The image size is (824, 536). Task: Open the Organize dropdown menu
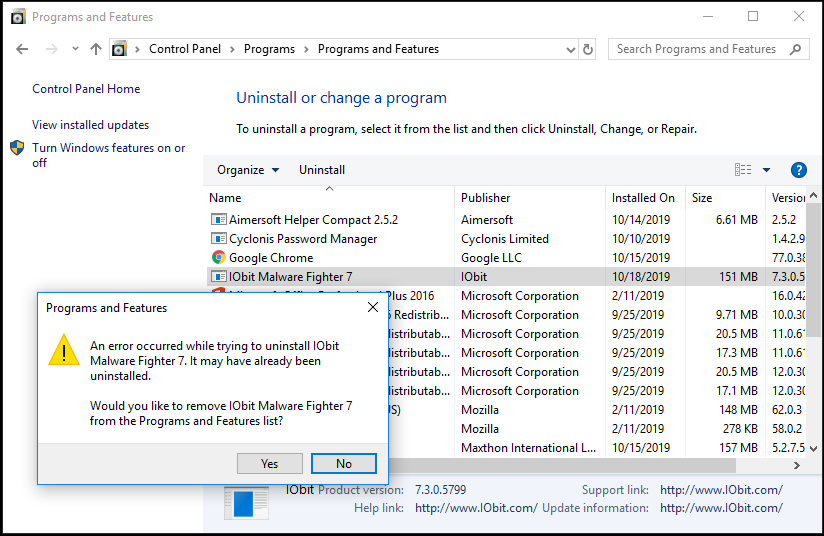point(248,170)
